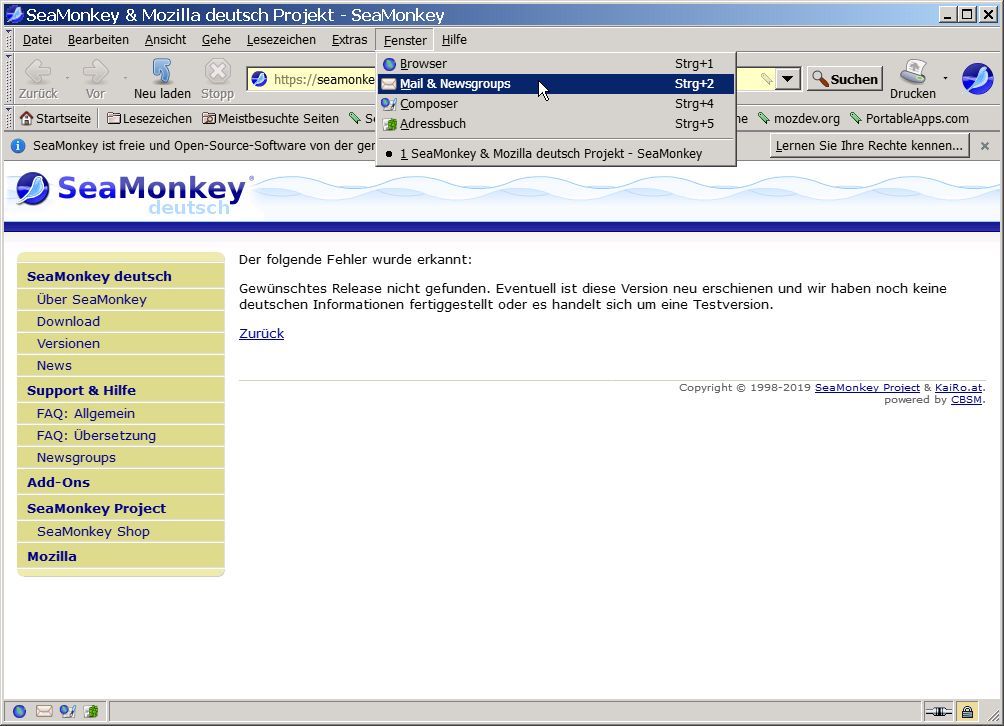
Task: Open Mail from the status bar envelope icon
Action: coord(44,711)
